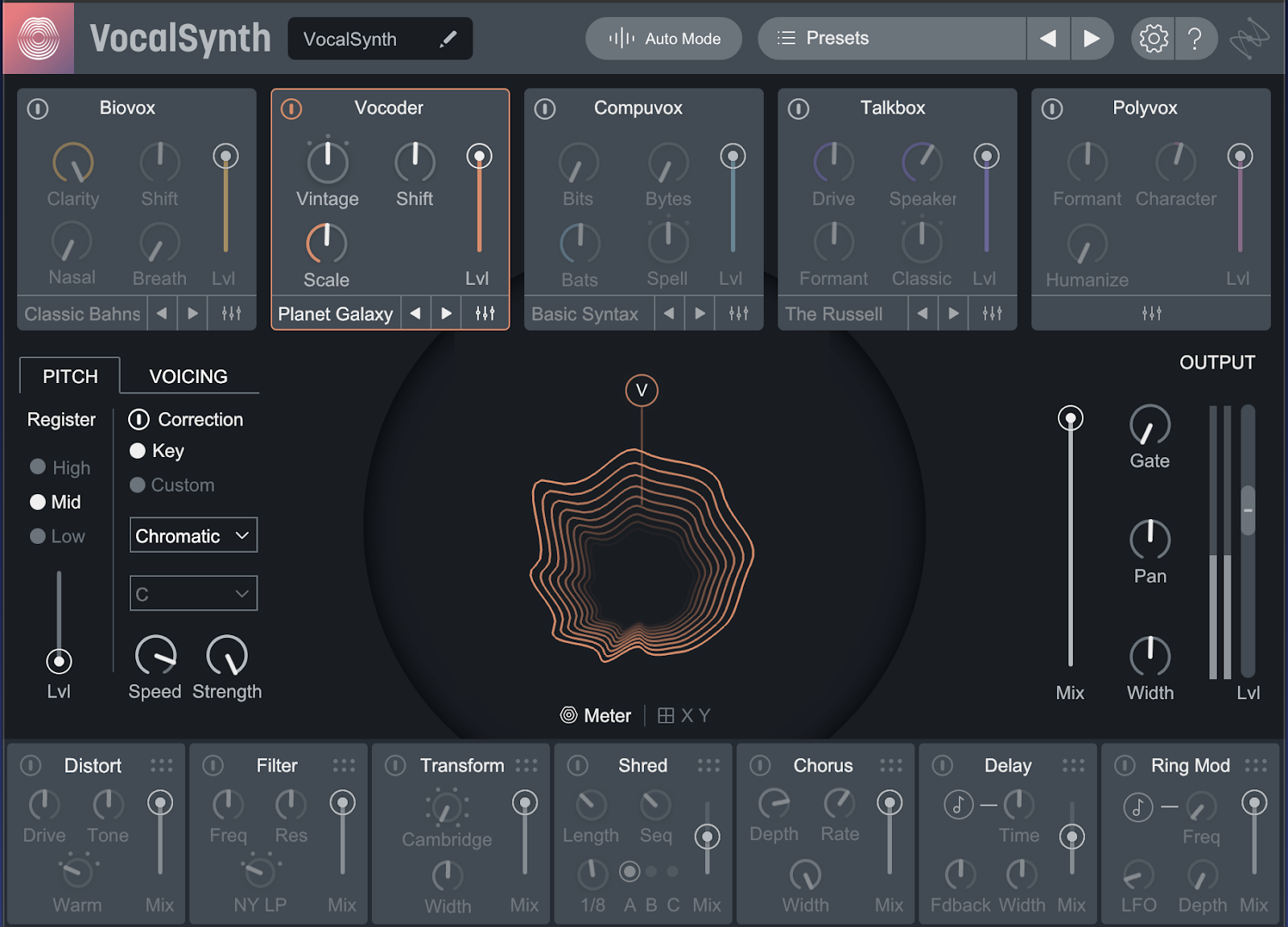Click the Vocoder Vintage knob
Screen dimensions: 1288x927
[x=328, y=162]
